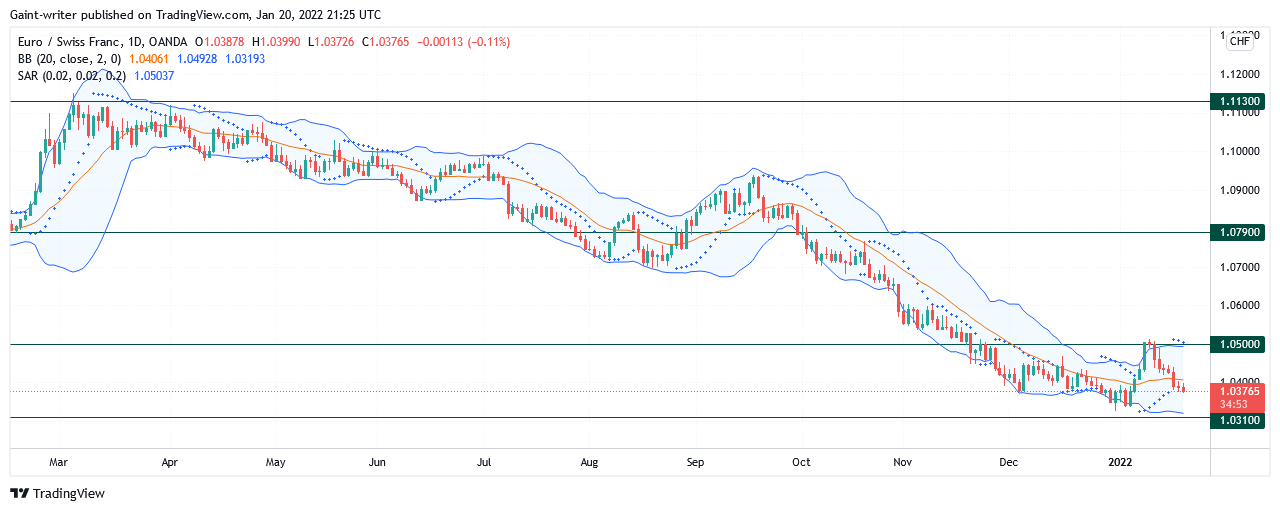
Task: Click the 1.07000 price scale label
Action: point(1239,267)
